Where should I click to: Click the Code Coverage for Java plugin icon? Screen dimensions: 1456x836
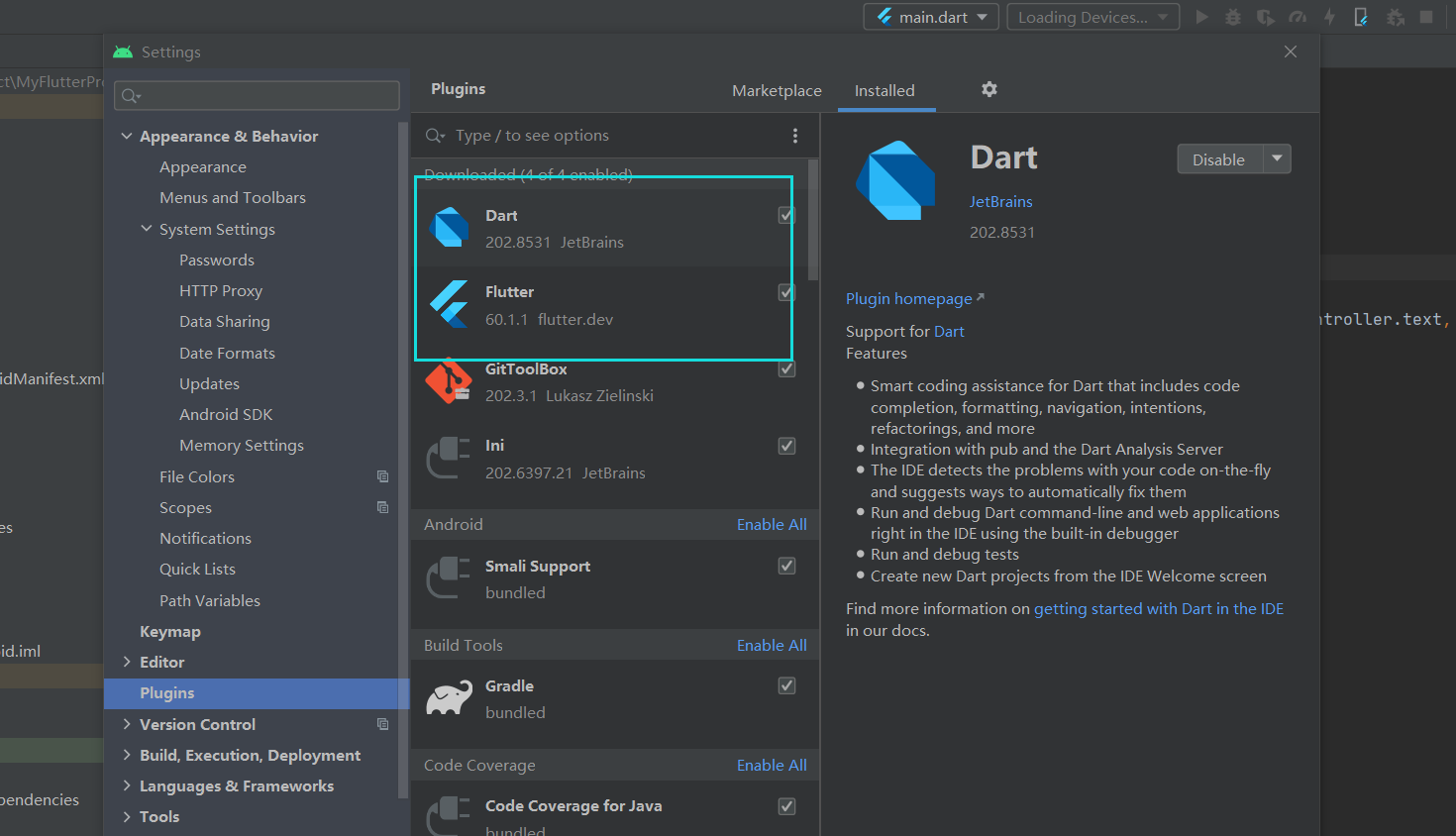pos(449,816)
